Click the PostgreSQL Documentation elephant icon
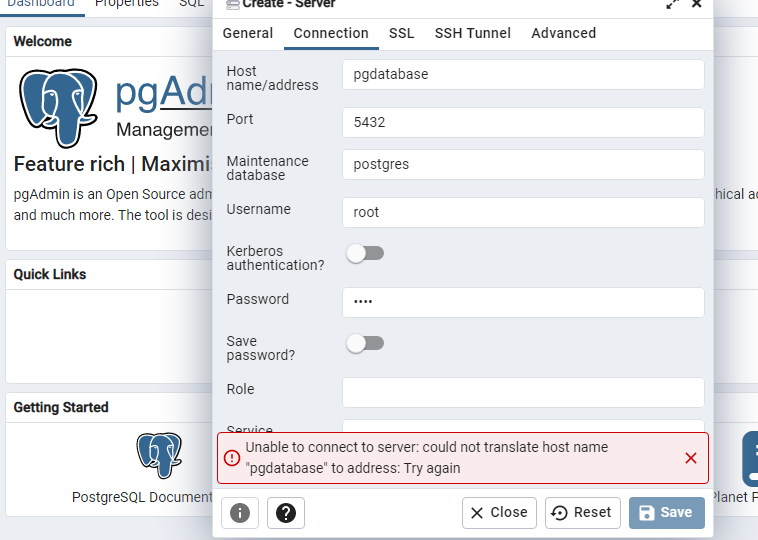The width and height of the screenshot is (758, 540). pyautogui.click(x=159, y=455)
